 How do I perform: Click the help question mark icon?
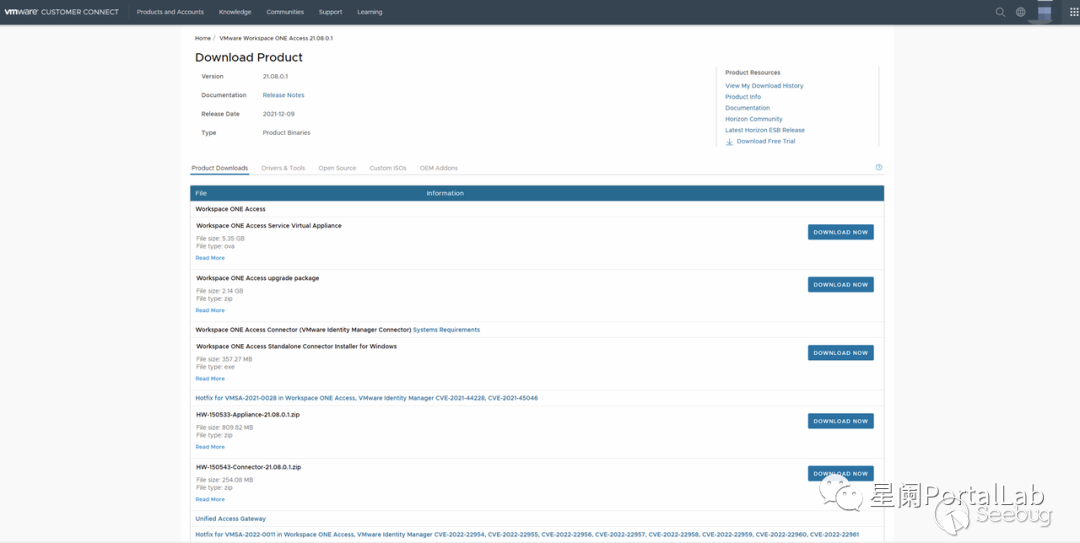(x=879, y=167)
